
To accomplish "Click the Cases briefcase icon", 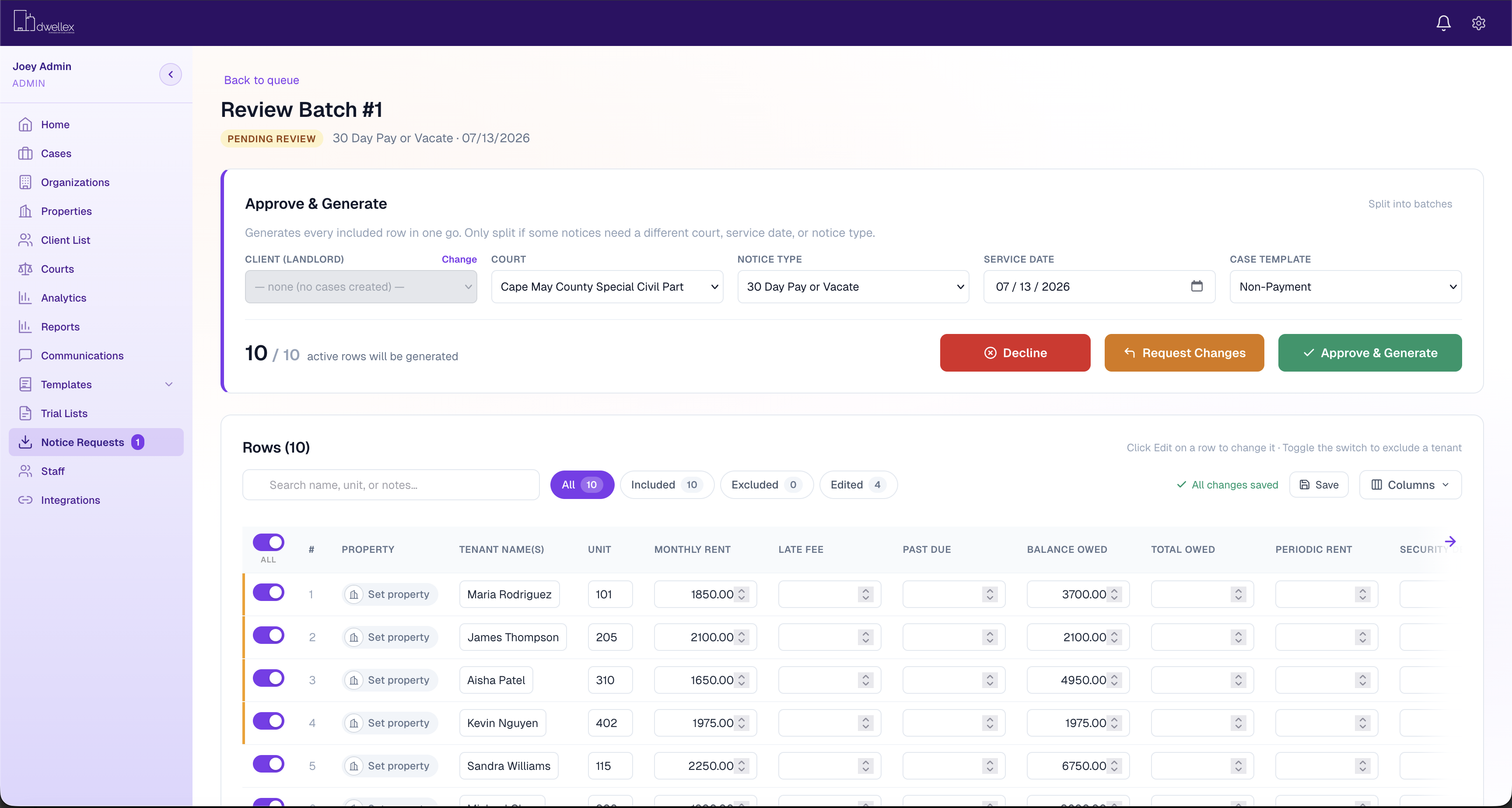I will pos(25,153).
